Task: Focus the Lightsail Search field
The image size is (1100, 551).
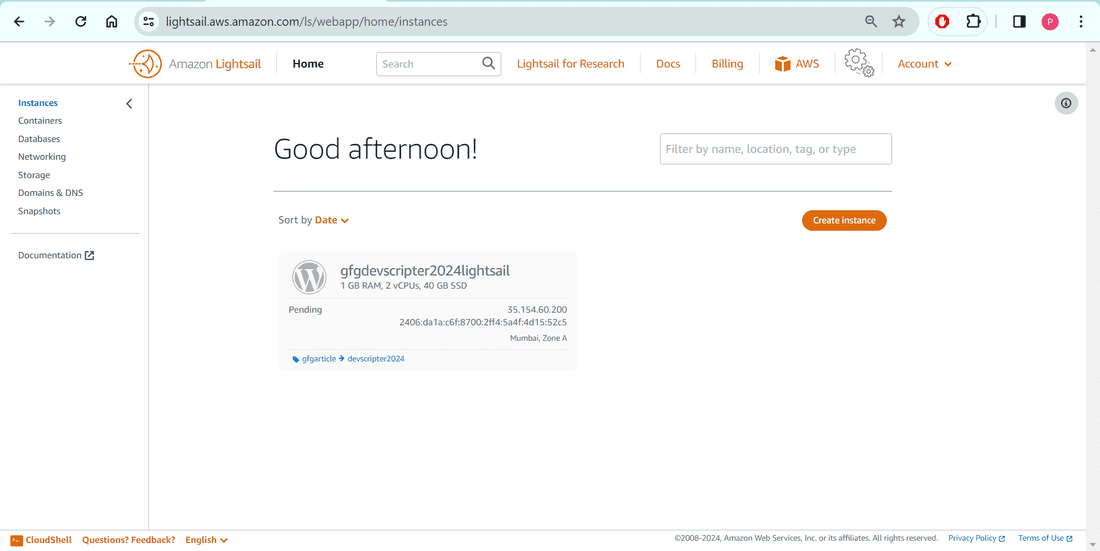Action: [x=438, y=64]
